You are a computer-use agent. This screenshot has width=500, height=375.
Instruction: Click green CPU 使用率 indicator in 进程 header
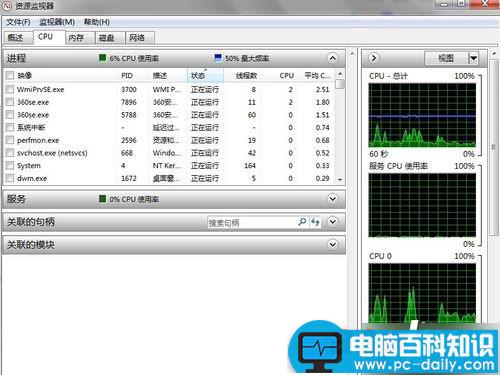[x=102, y=58]
